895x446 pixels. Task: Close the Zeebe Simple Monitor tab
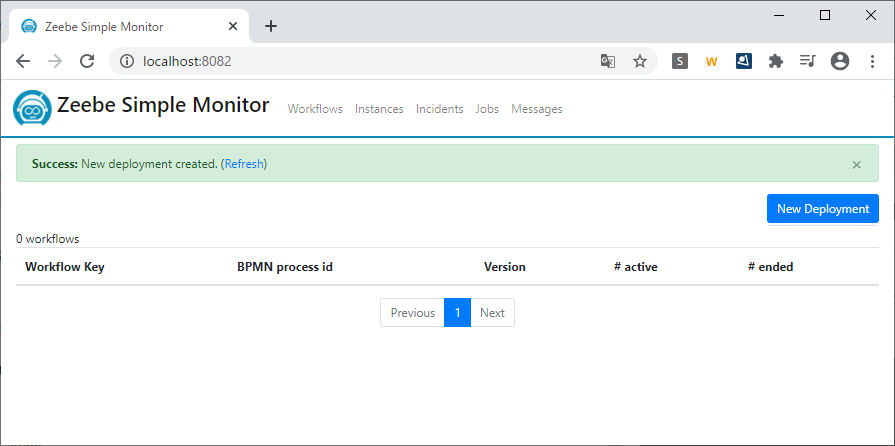233,26
